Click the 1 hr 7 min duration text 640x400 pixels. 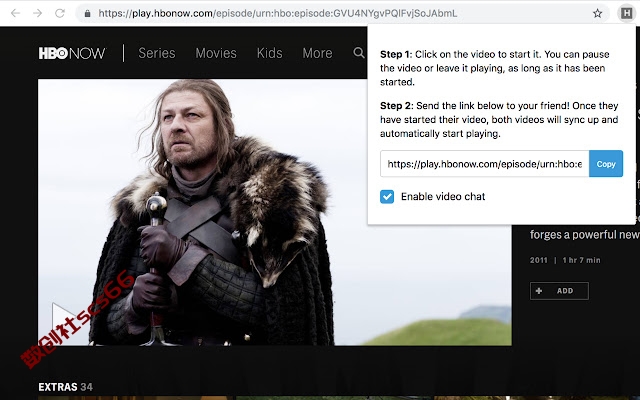tap(581, 260)
